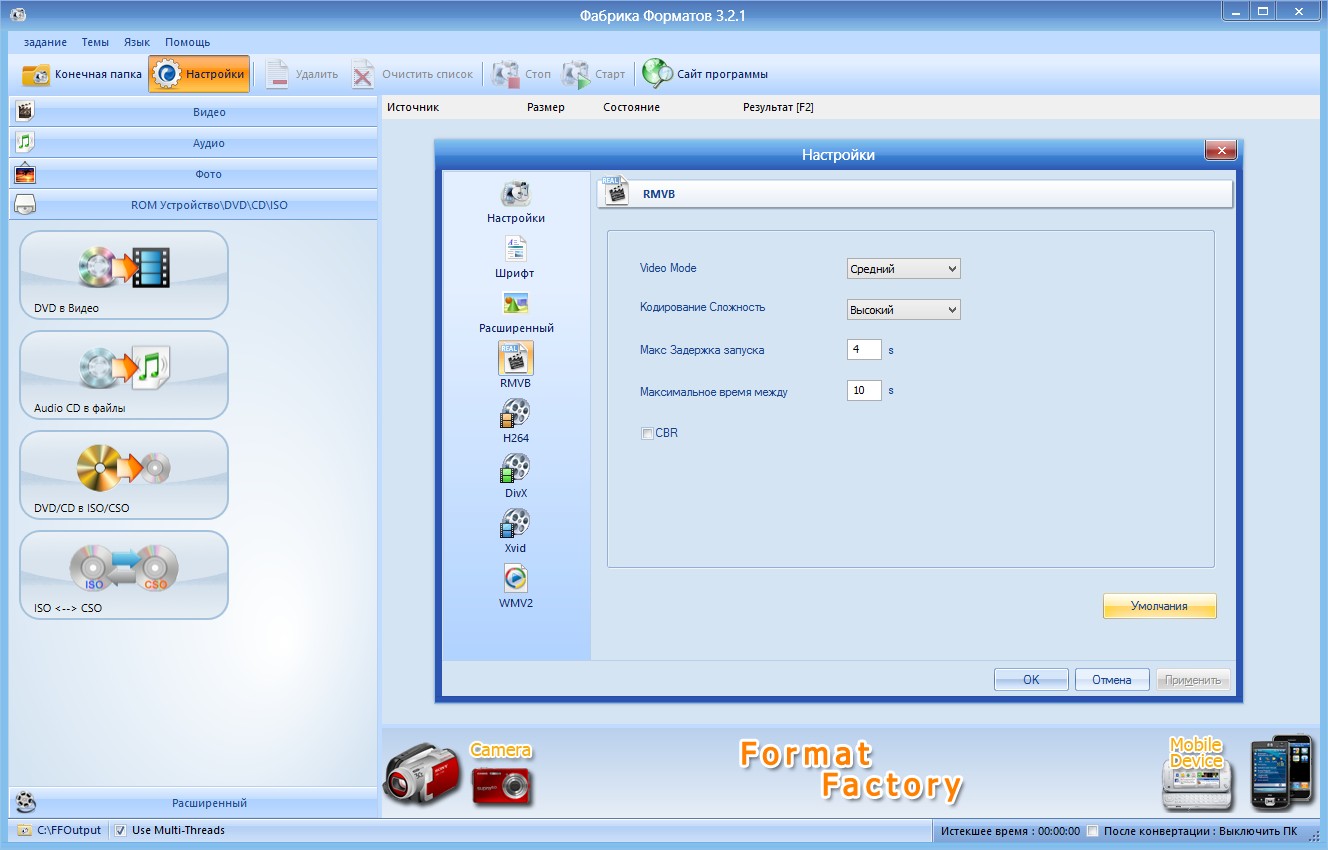1328x850 pixels.
Task: Click Очистить список in toolbar
Action: [412, 74]
